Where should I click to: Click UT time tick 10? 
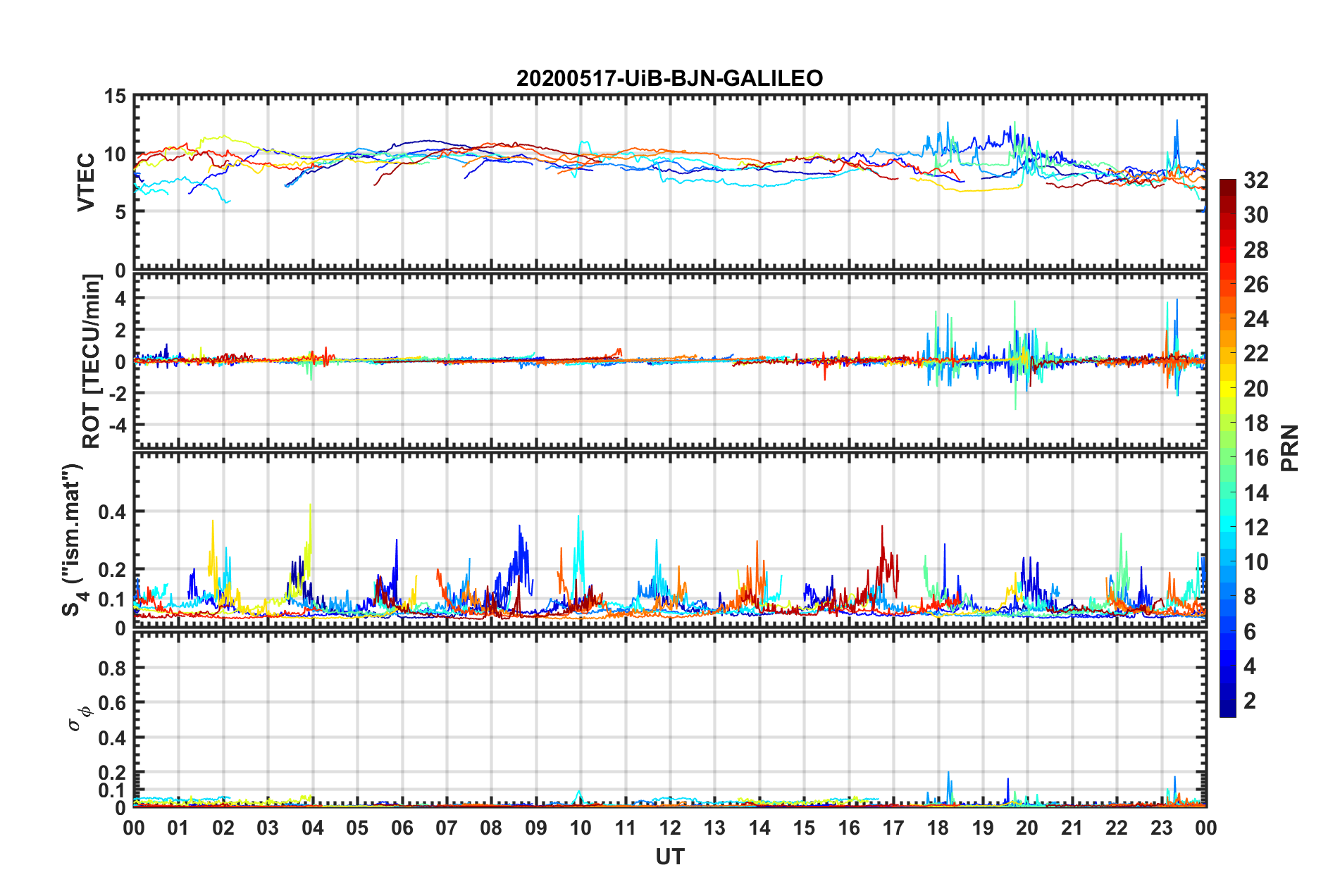coord(581,828)
